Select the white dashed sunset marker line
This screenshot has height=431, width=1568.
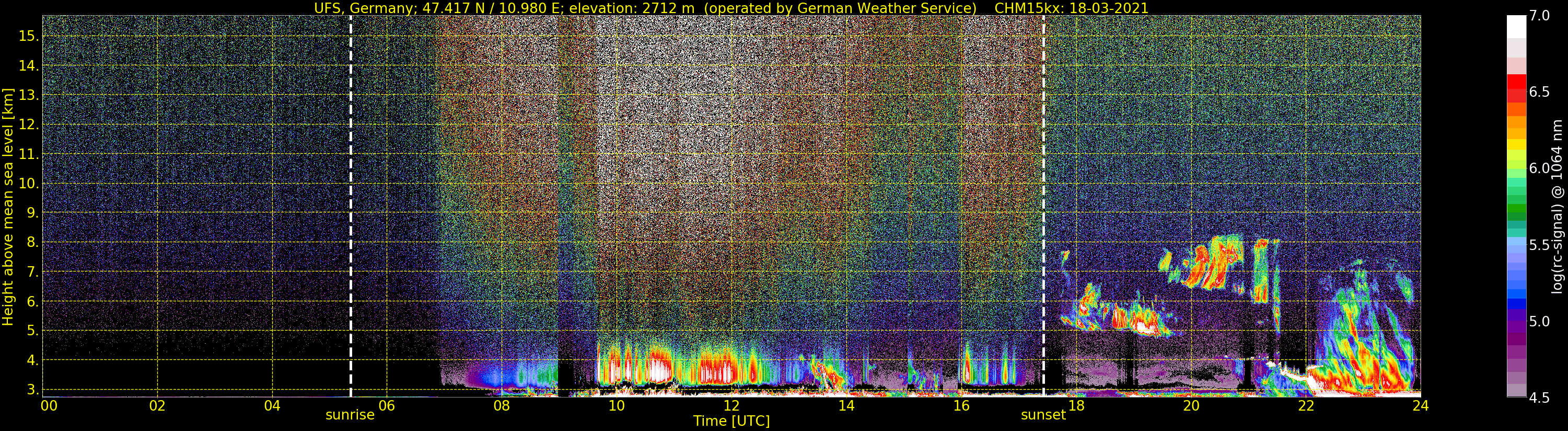[x=1043, y=206]
